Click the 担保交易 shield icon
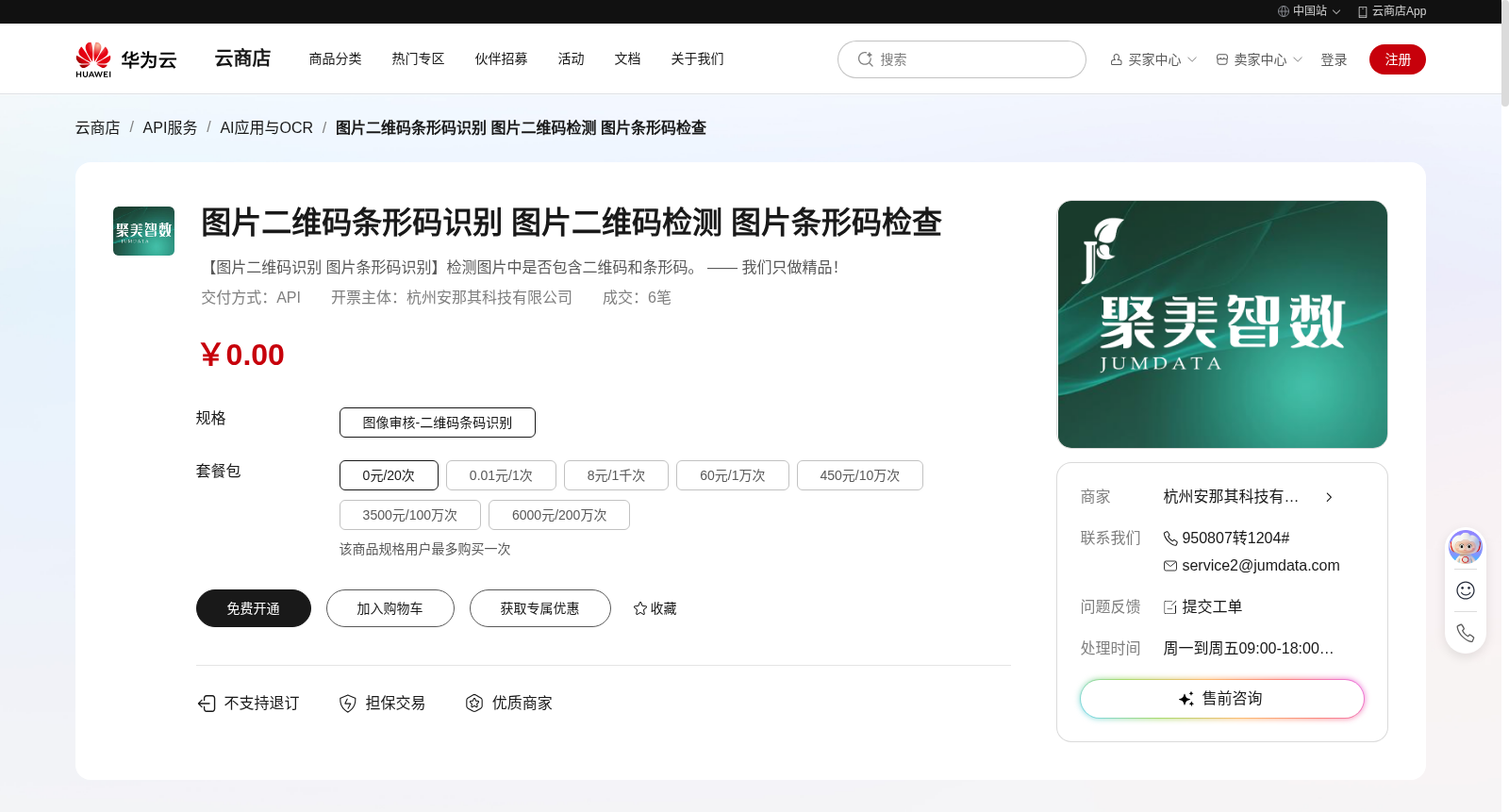1509x812 pixels. point(348,704)
